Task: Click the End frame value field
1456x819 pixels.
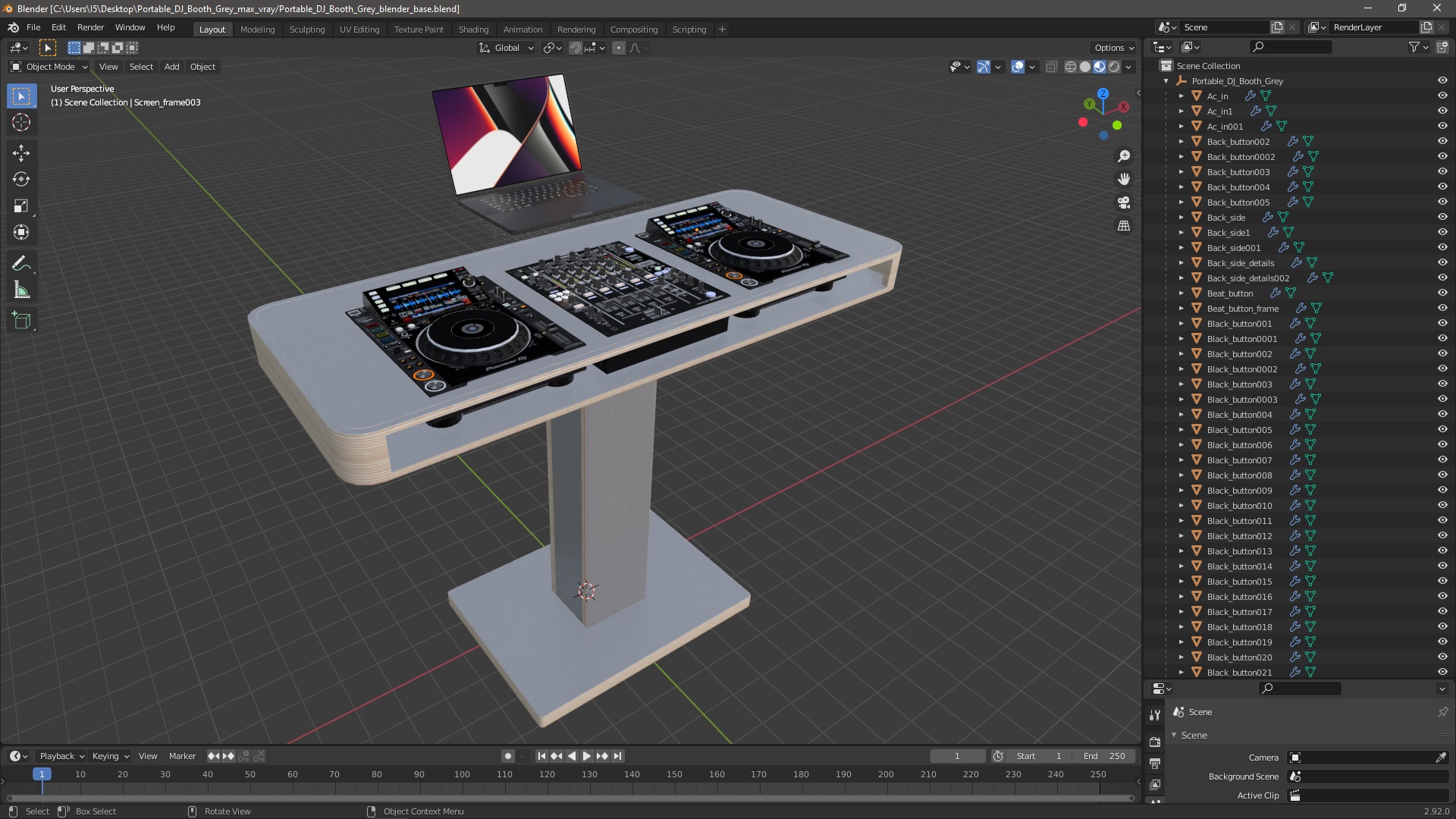Action: [x=1104, y=756]
